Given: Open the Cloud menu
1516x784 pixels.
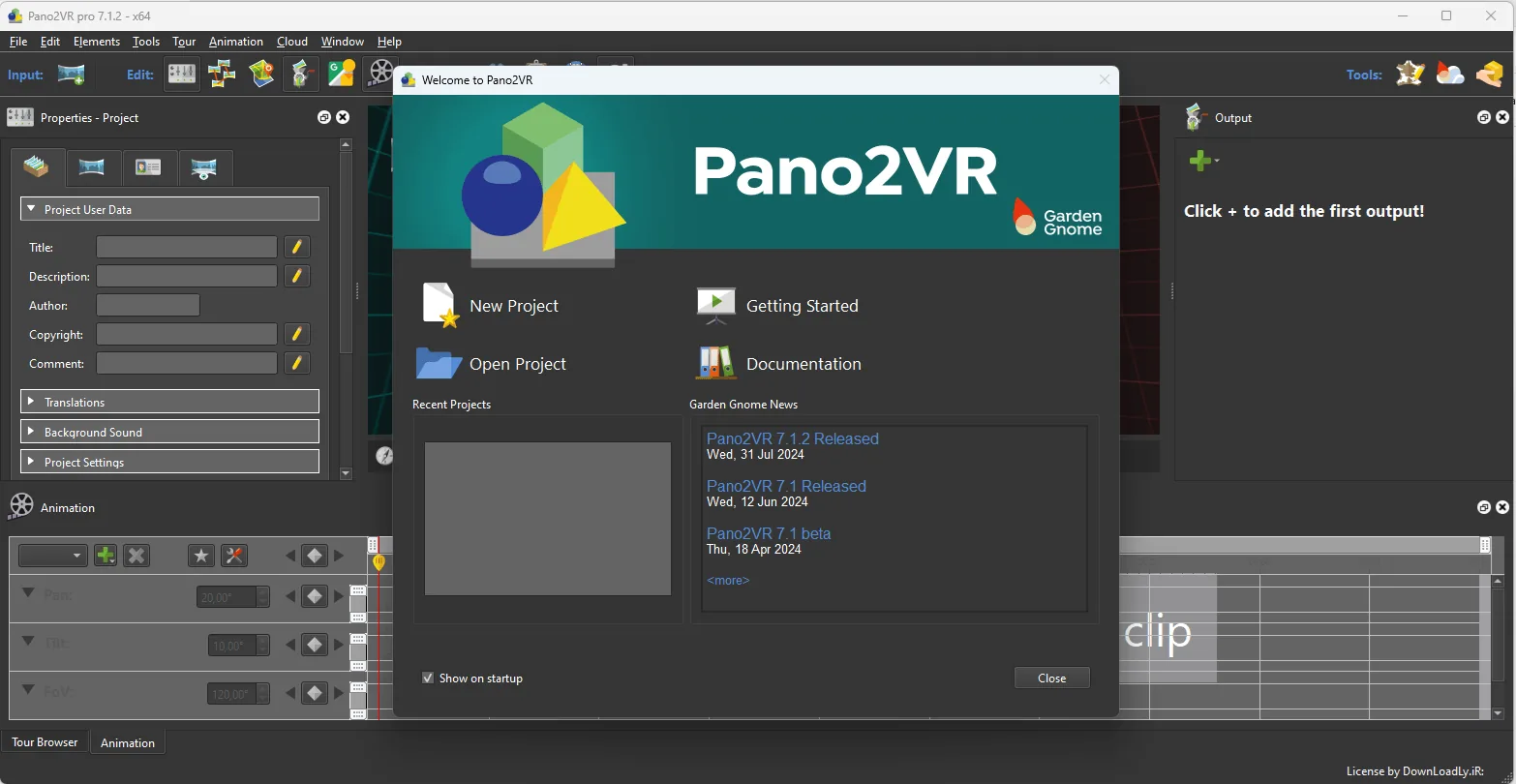Looking at the screenshot, I should tap(292, 42).
